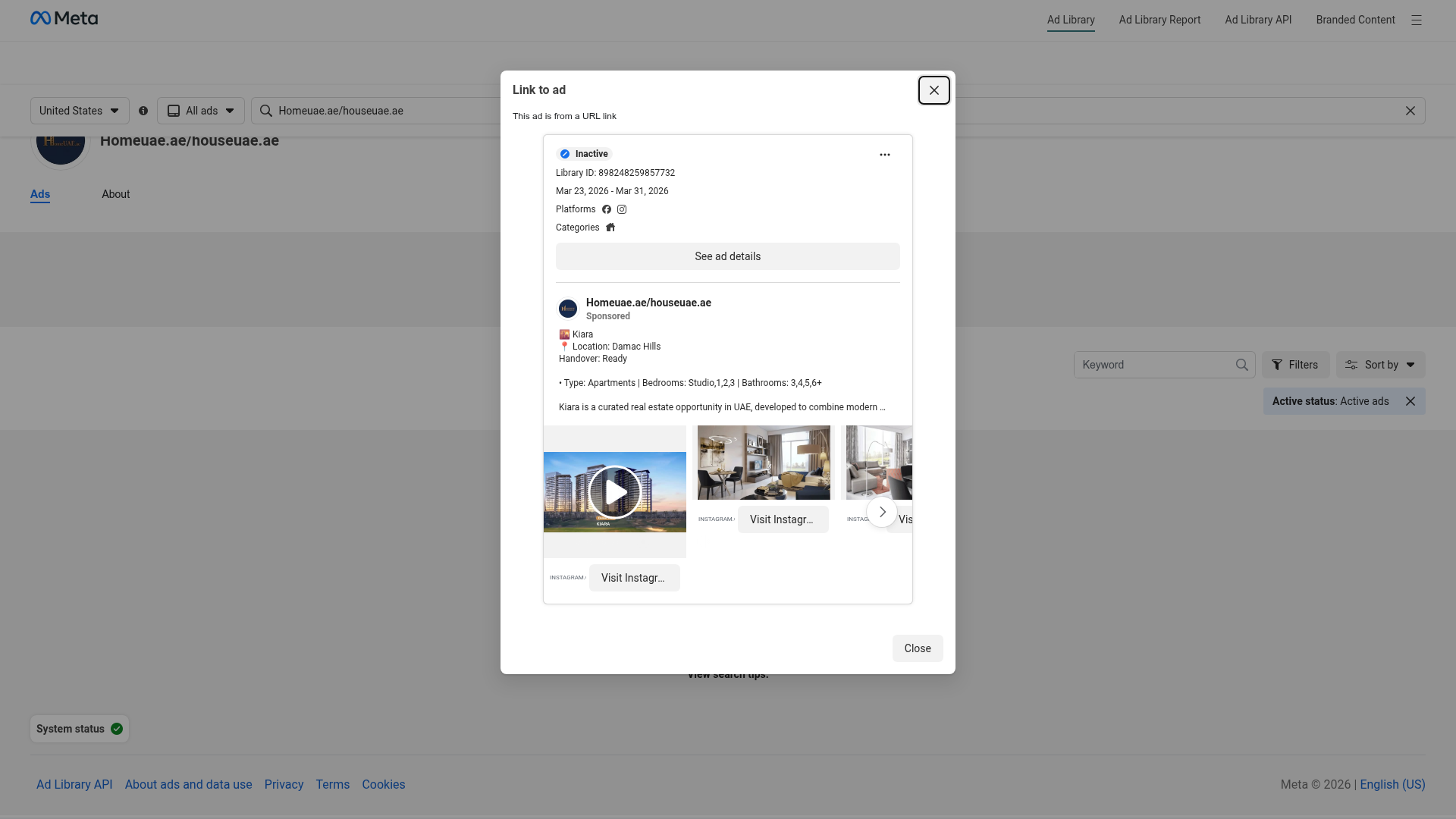This screenshot has width=1456, height=819.
Task: Click the housing category icon
Action: pos(610,227)
